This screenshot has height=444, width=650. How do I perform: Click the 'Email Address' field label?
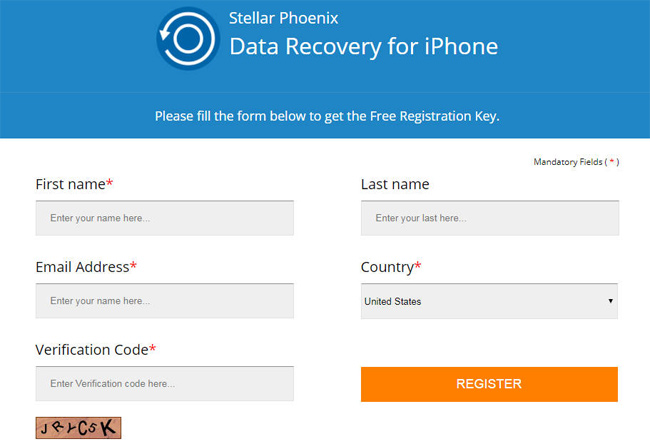[x=82, y=267]
